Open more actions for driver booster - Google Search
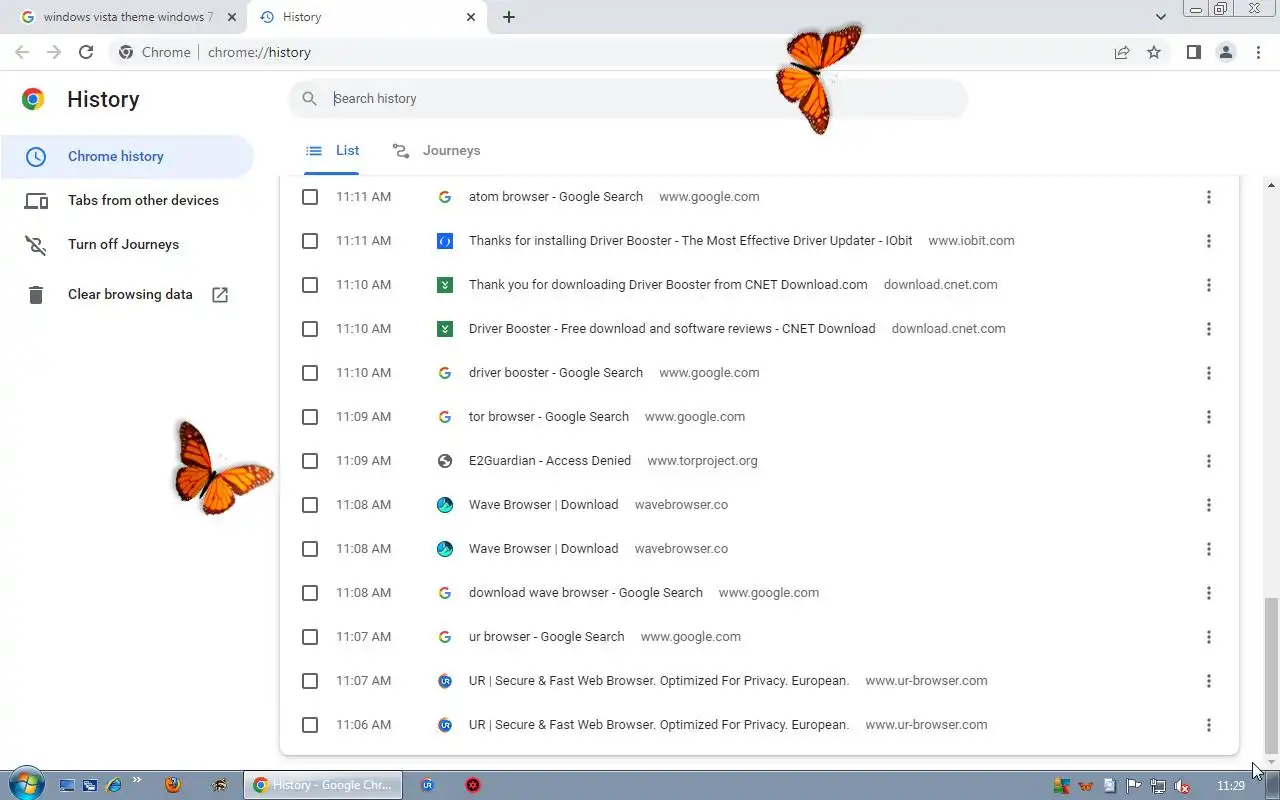Image resolution: width=1280 pixels, height=800 pixels. pos(1208,373)
